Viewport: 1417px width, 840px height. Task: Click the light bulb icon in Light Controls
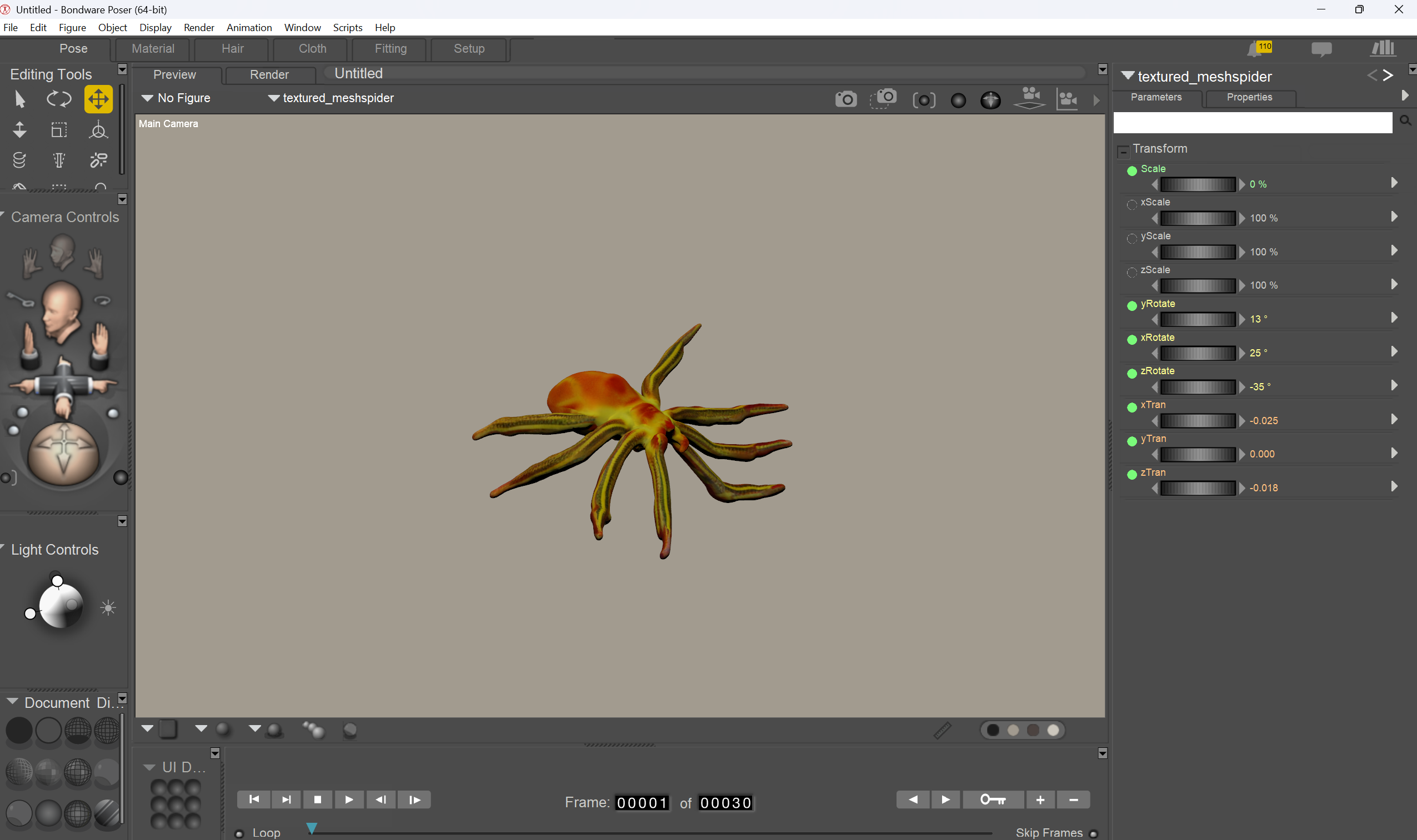click(108, 608)
